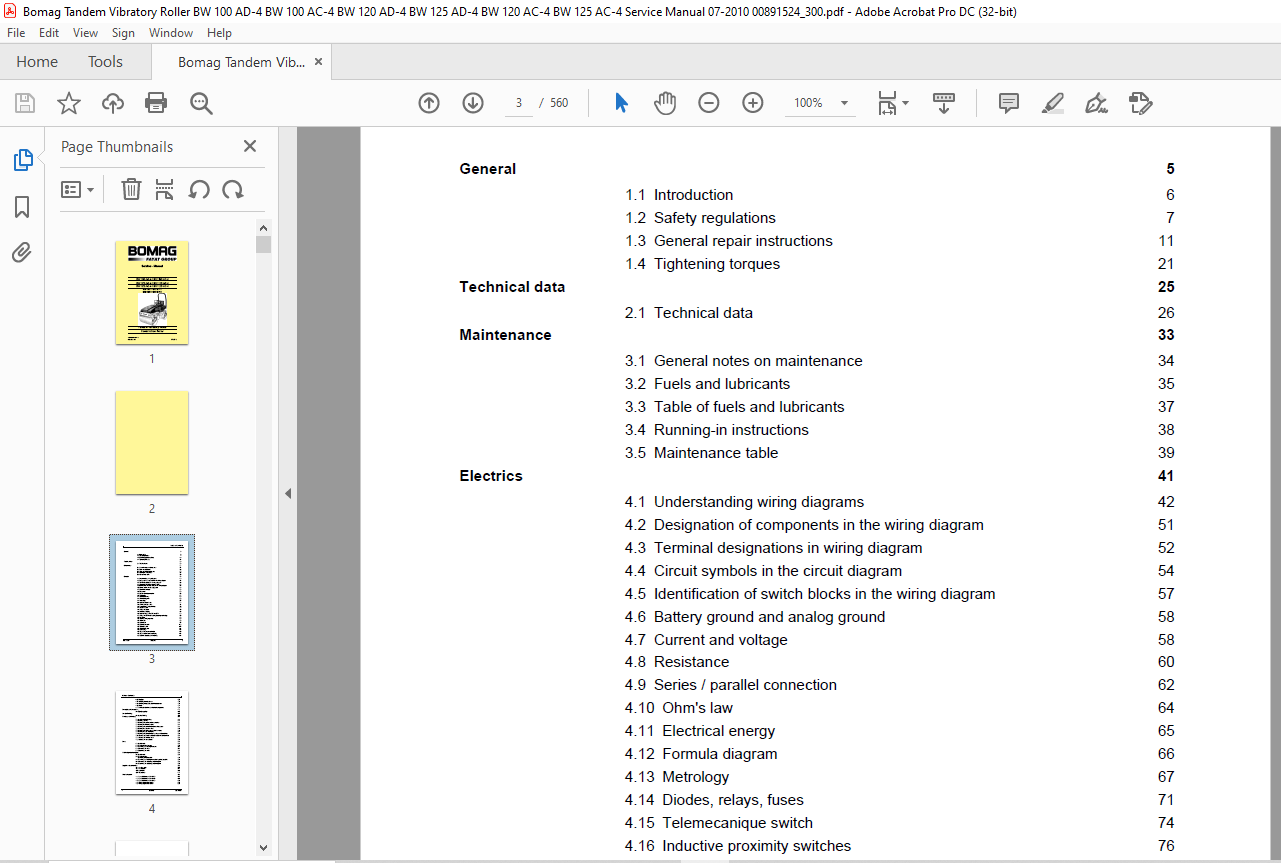Image resolution: width=1281 pixels, height=863 pixels.
Task: Click the page break print icon in thumbnails
Action: tap(165, 189)
